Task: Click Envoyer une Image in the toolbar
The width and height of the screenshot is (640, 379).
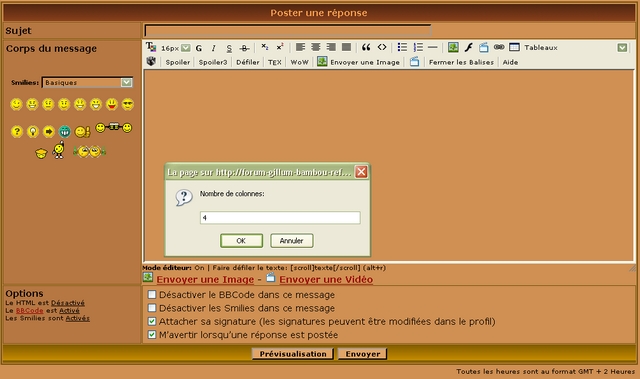Action: [359, 62]
